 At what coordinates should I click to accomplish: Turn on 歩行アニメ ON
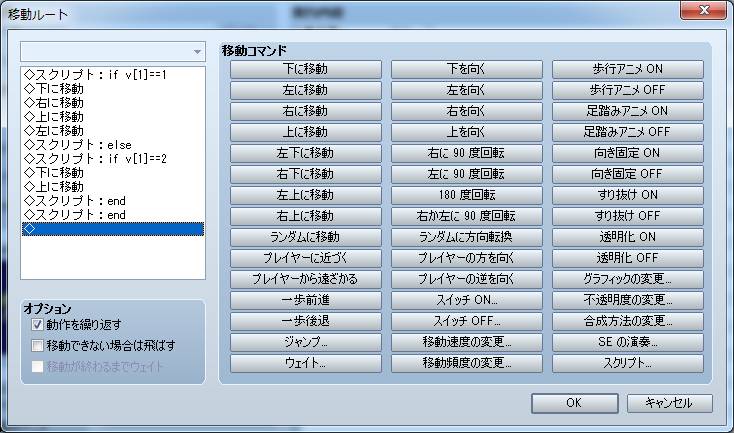click(x=628, y=69)
